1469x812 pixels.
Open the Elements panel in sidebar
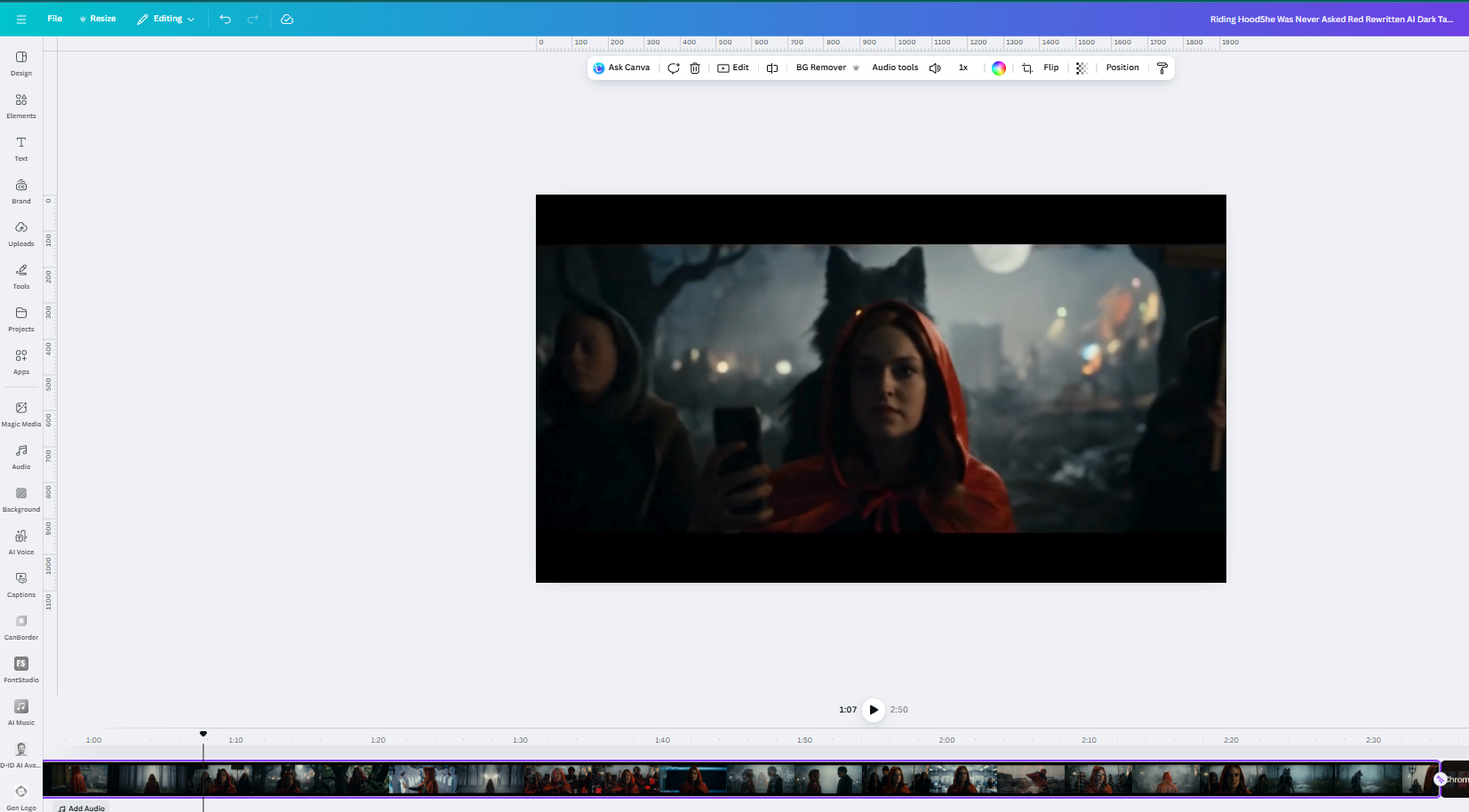coord(21,105)
